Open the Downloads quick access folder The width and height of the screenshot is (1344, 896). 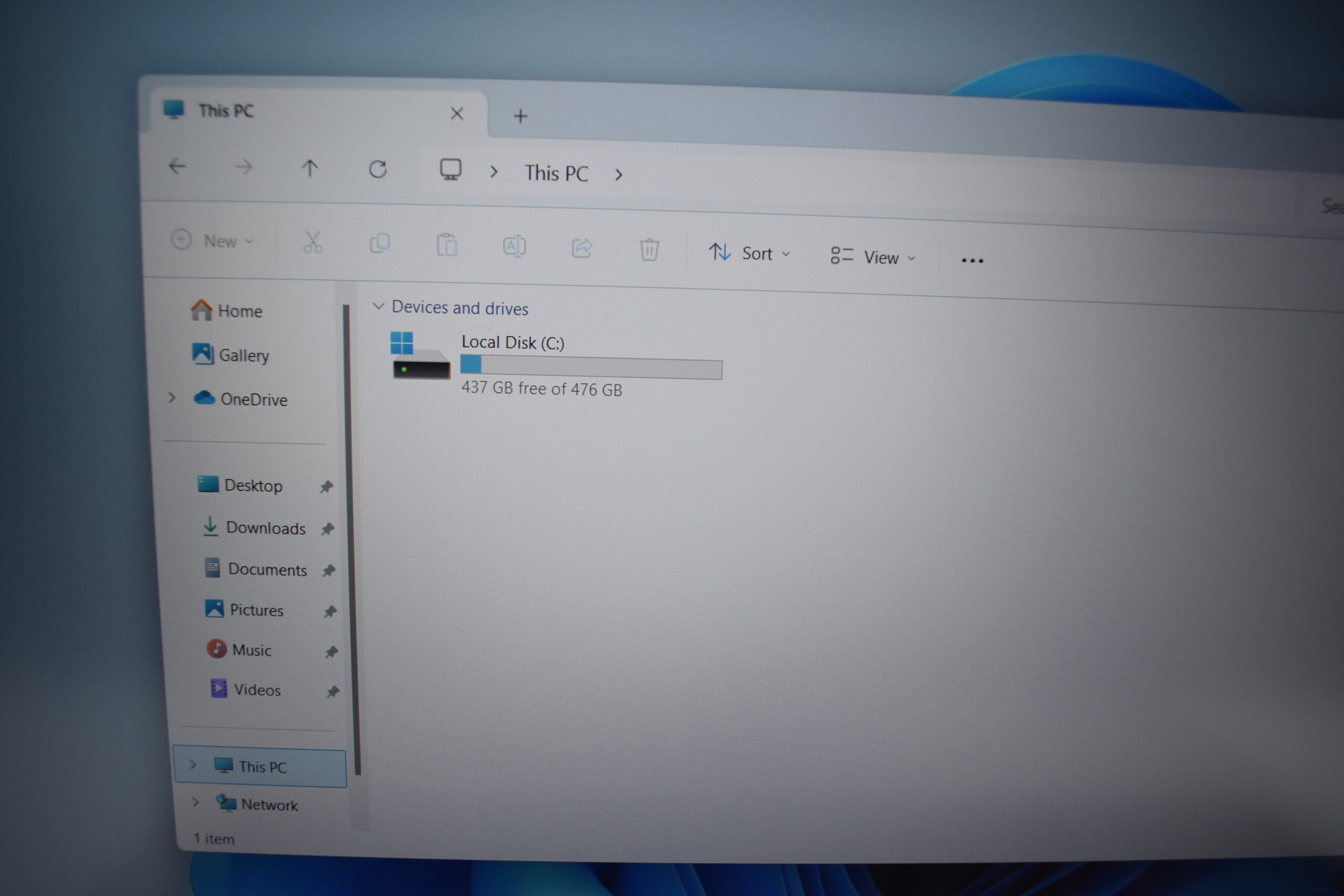254,528
